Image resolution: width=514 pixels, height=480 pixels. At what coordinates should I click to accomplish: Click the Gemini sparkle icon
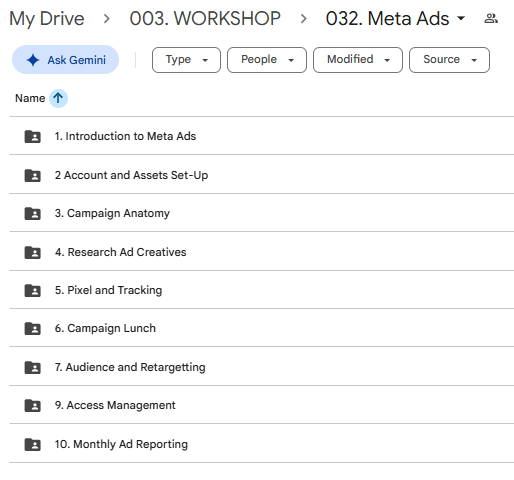pos(33,60)
